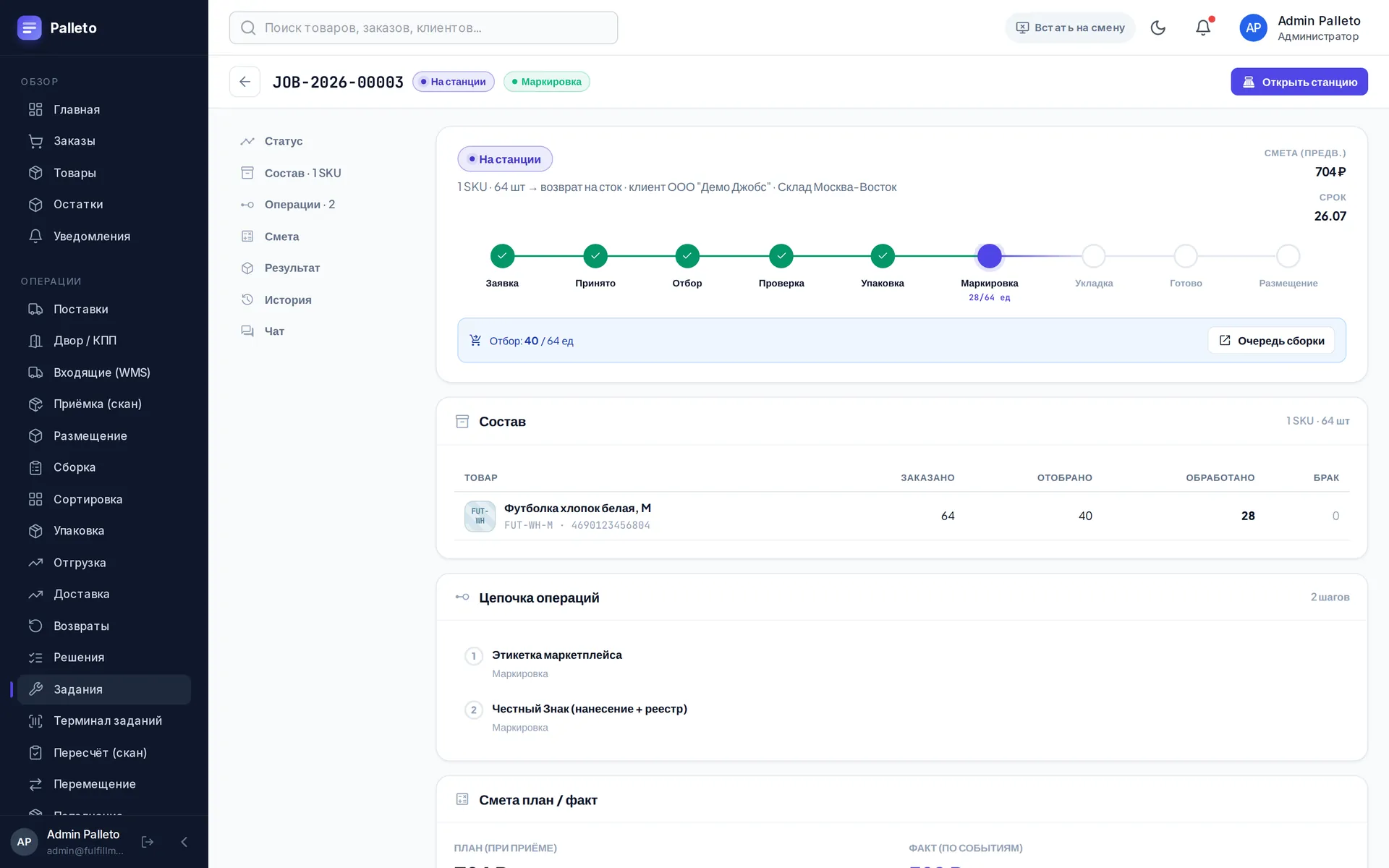Open the notifications bell
This screenshot has height=868, width=1389.
coord(1202,27)
